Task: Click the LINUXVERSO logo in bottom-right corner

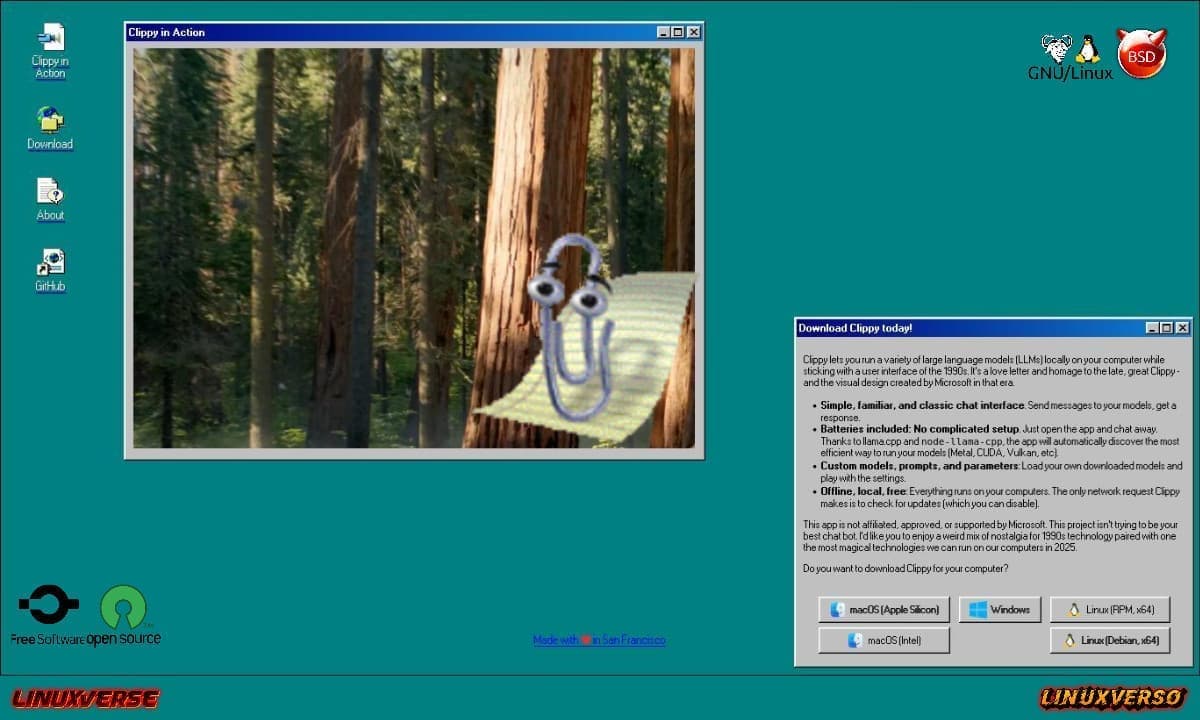Action: [x=1110, y=698]
